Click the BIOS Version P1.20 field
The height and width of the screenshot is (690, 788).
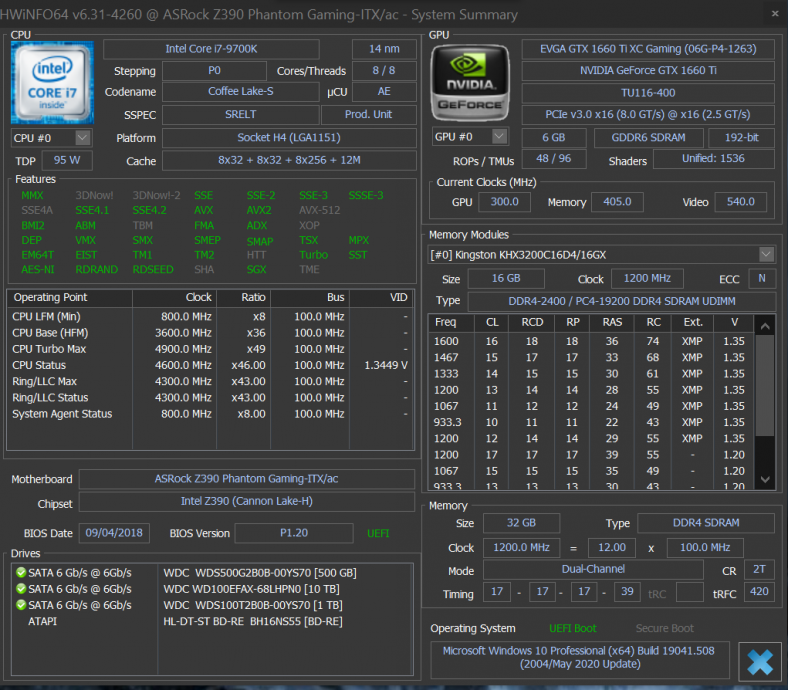(293, 533)
